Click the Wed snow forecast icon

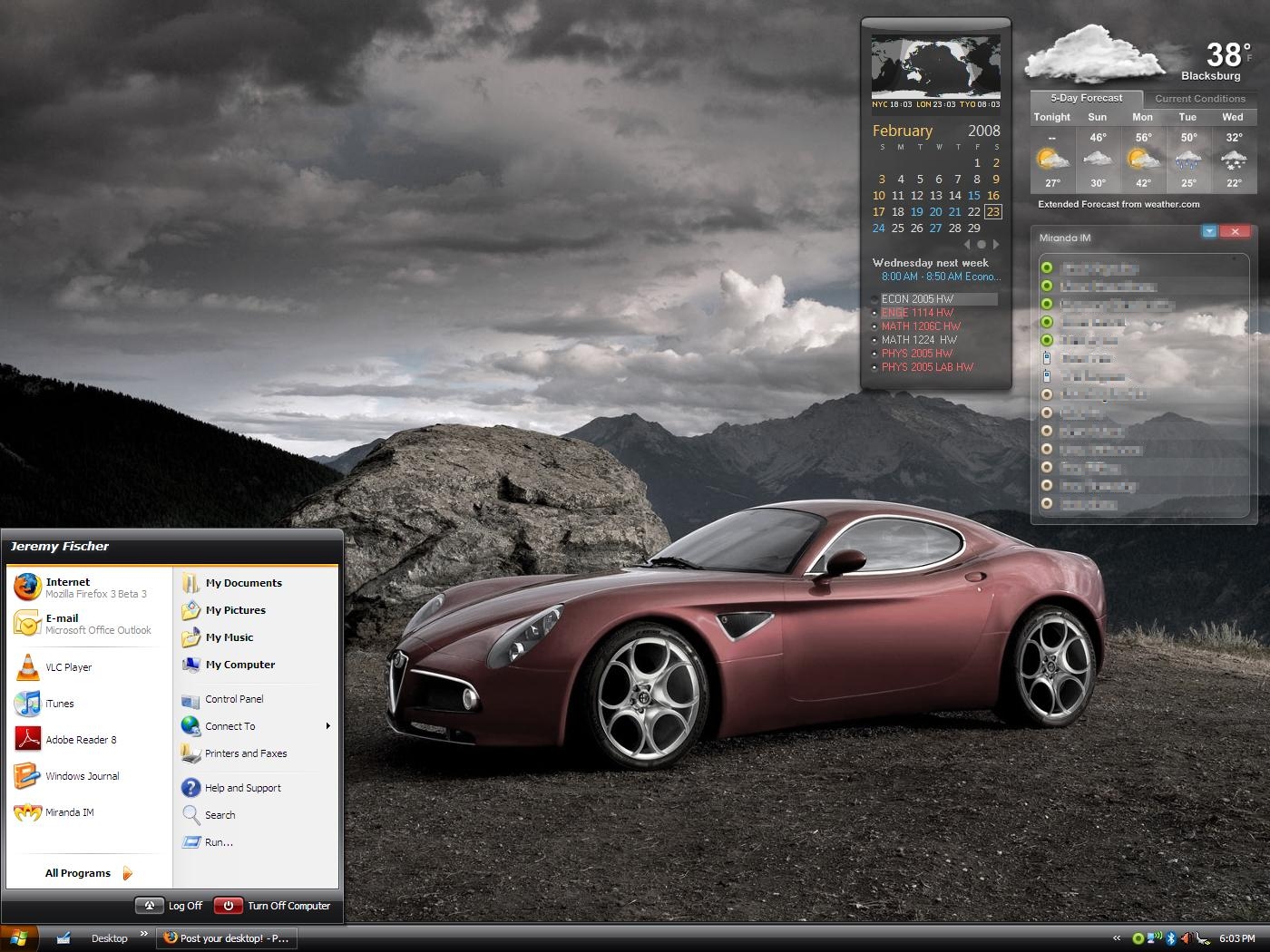1233,160
